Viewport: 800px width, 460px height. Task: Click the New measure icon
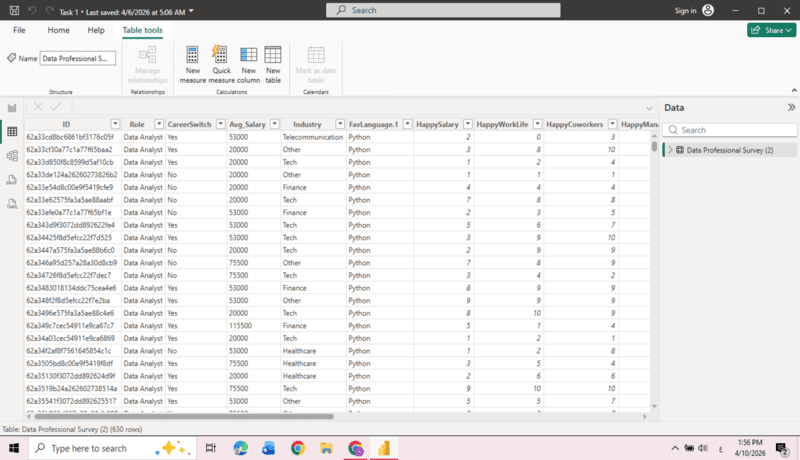193,62
